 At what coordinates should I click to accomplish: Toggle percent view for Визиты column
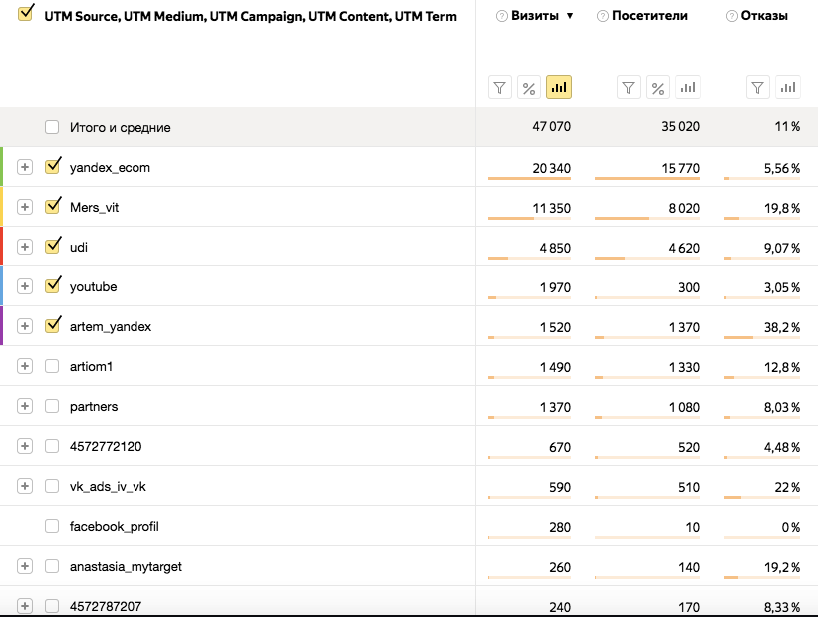tap(528, 88)
